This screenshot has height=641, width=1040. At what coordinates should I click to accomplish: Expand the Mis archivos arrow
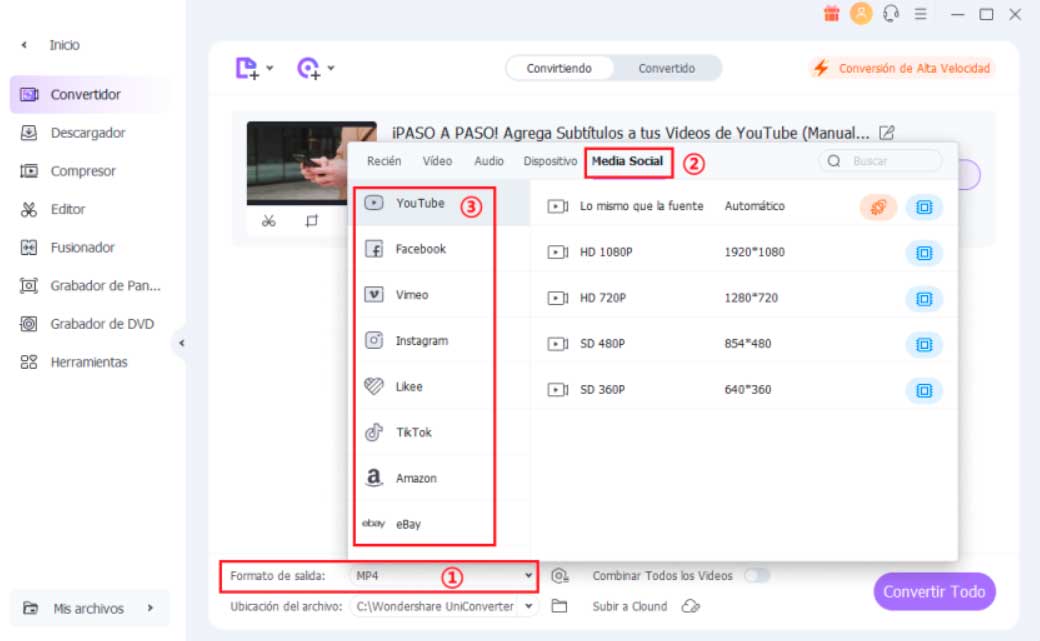pyautogui.click(x=150, y=608)
